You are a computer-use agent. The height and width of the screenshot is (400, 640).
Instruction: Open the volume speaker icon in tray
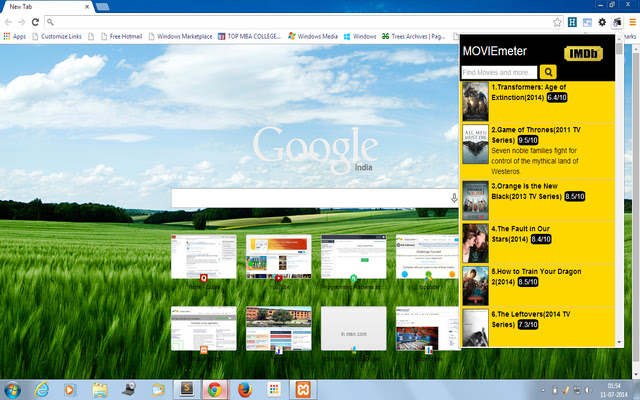coord(588,390)
